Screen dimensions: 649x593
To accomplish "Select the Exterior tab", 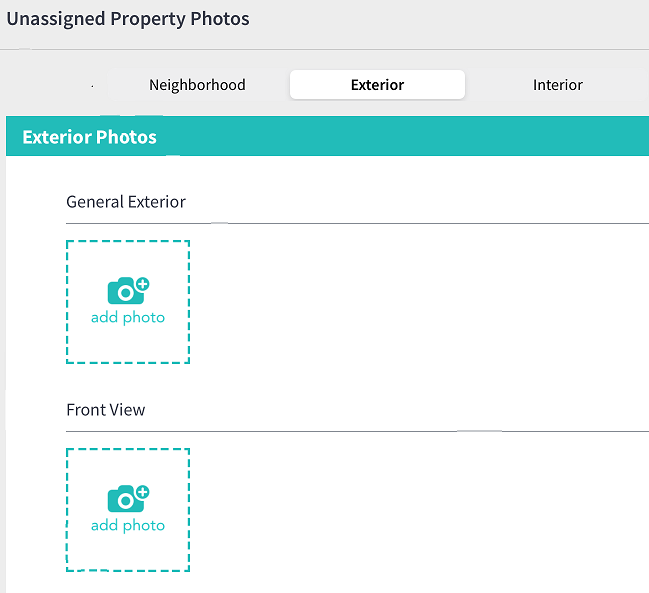I will tap(377, 85).
